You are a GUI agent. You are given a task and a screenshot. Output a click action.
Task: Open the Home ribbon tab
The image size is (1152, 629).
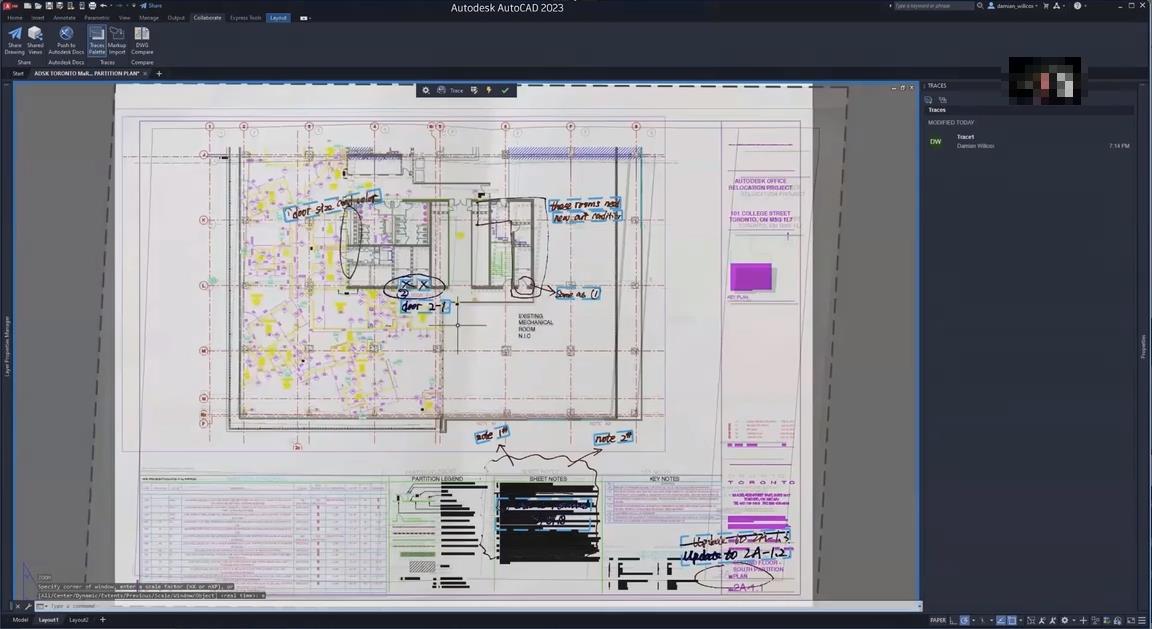tap(15, 18)
